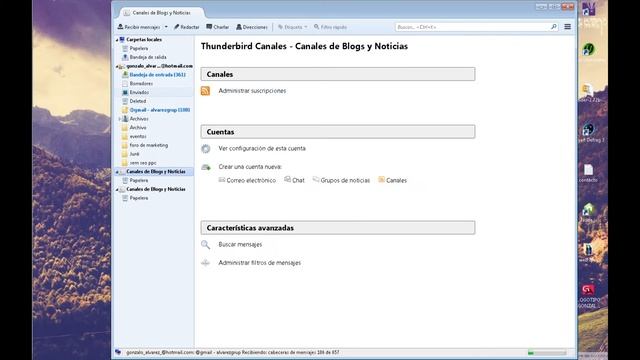Click the Administrar filtros icon
The height and width of the screenshot is (360, 640).
pos(205,263)
